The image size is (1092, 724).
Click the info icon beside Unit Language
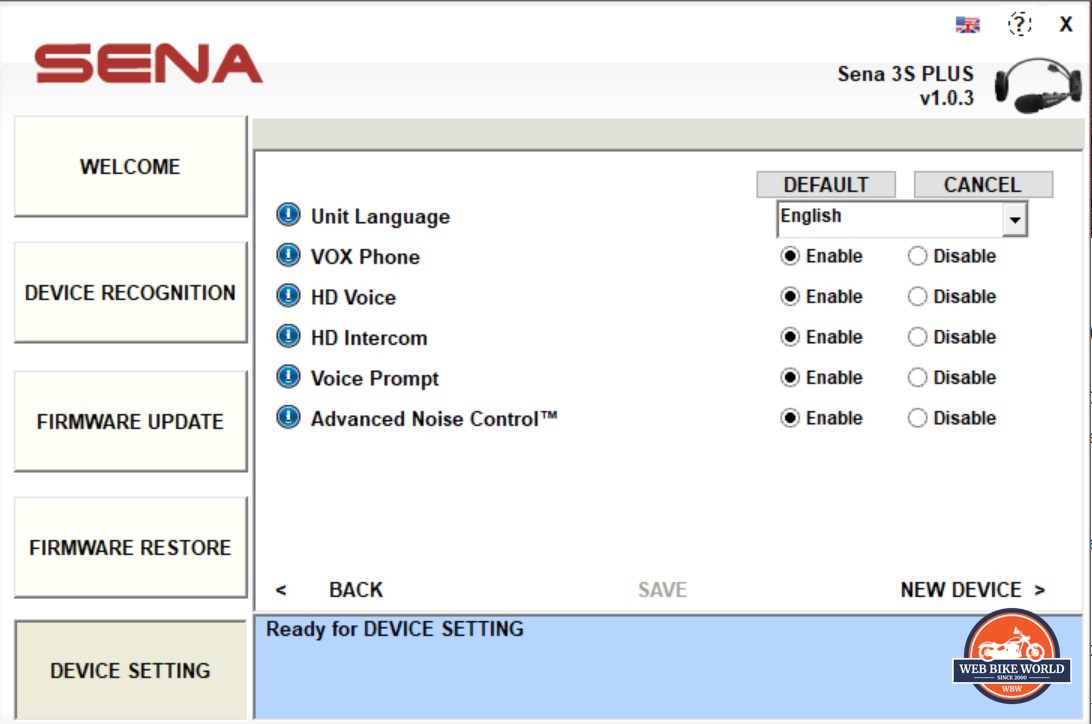click(288, 215)
